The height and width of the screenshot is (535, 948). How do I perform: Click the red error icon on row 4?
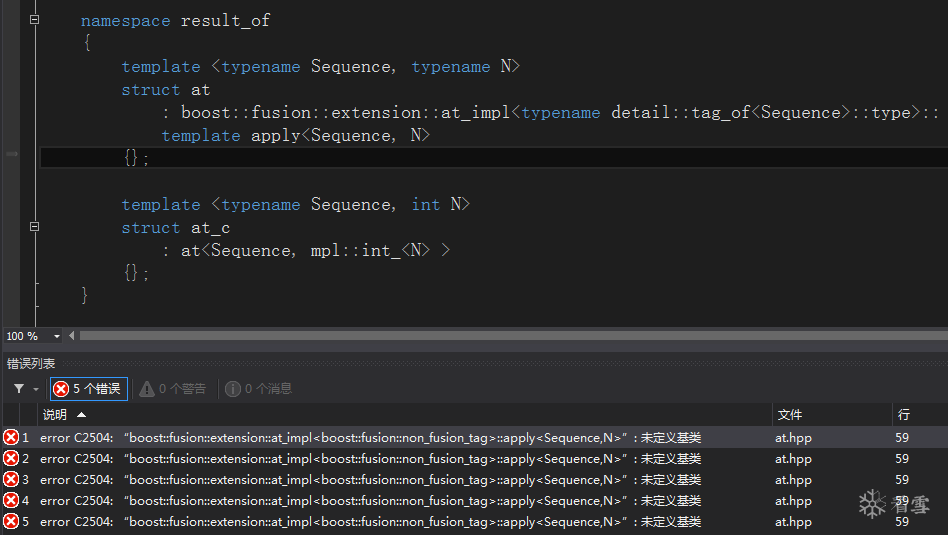11,501
